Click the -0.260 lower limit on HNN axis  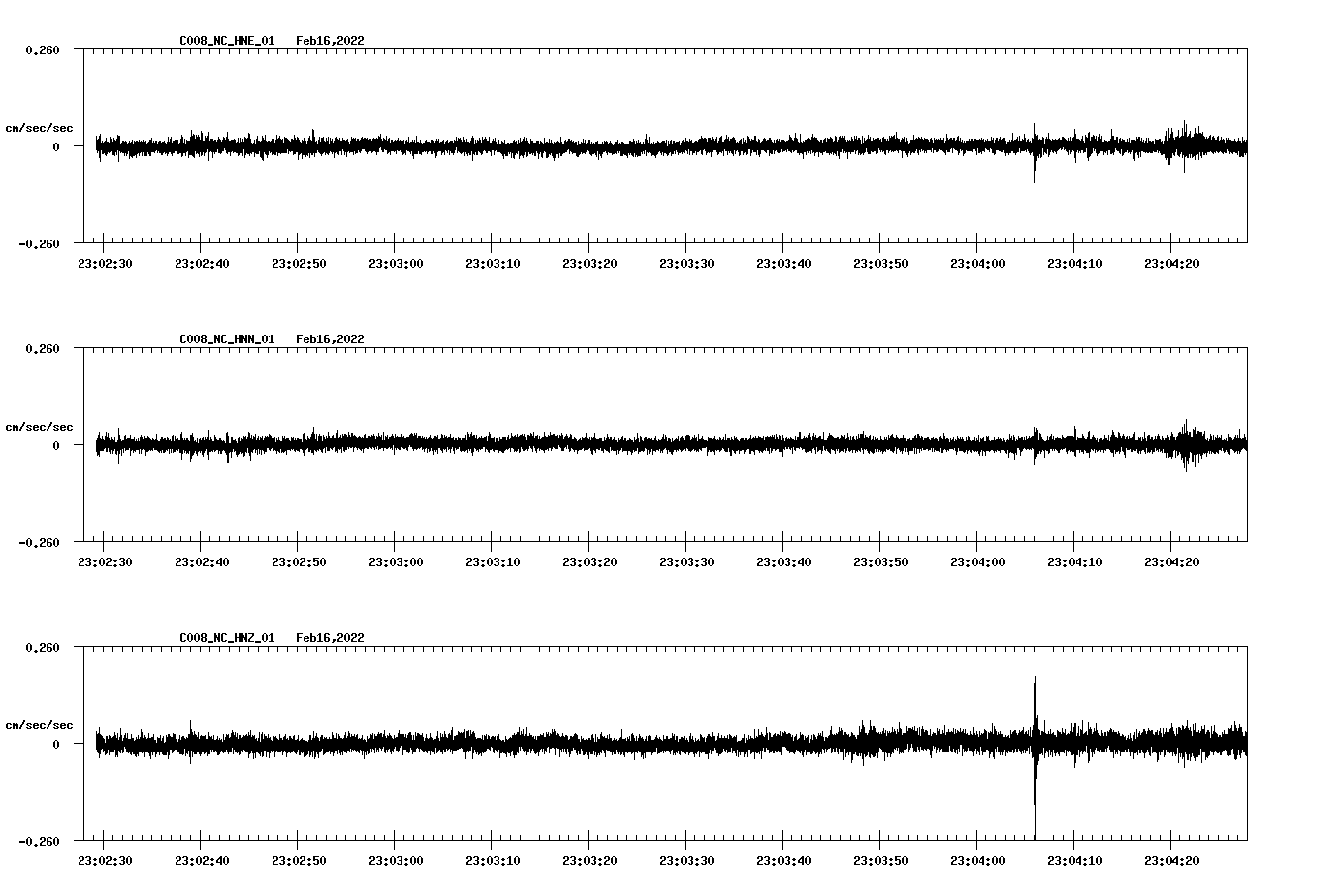[39, 542]
